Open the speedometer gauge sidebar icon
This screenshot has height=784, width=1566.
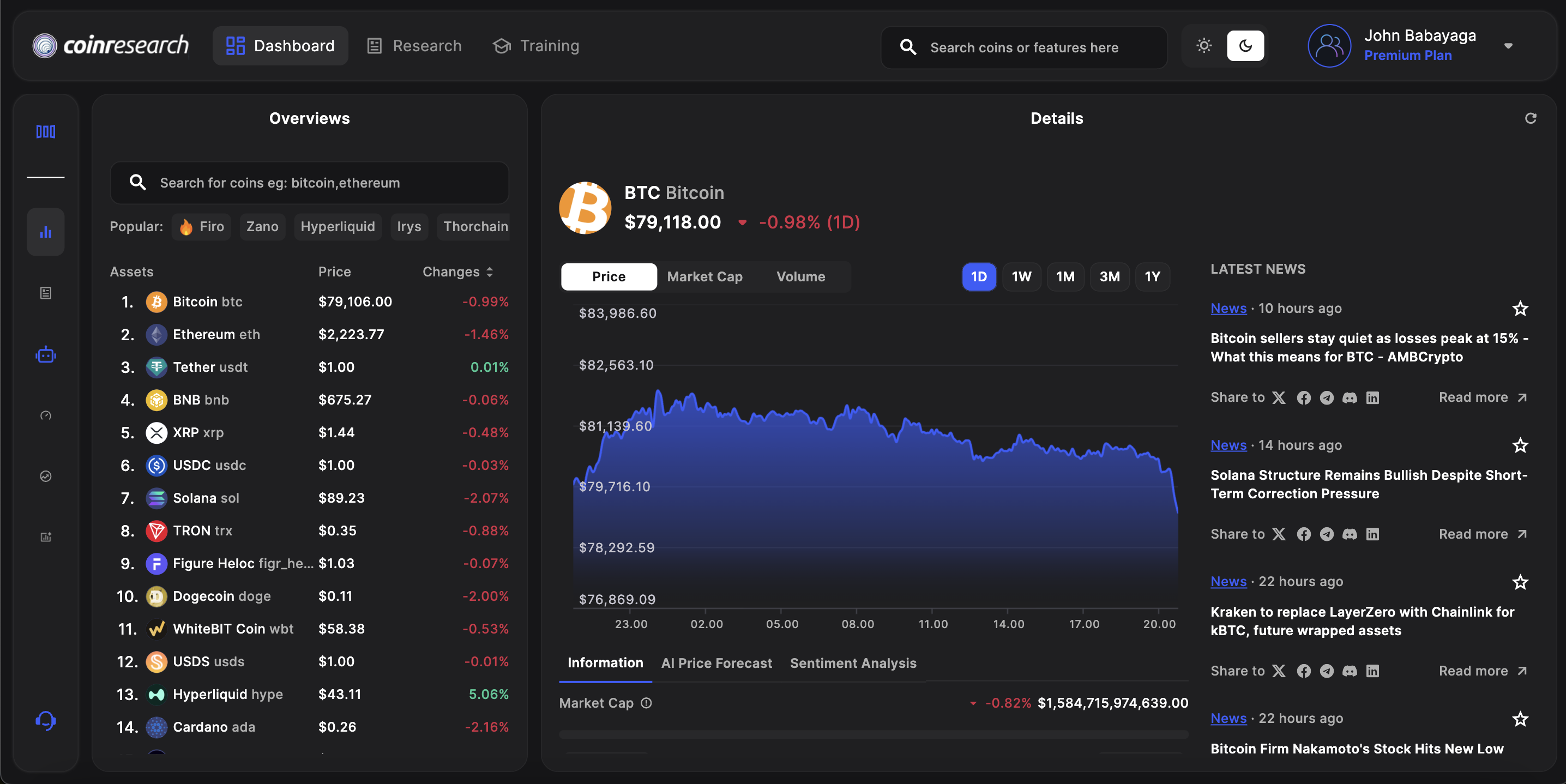pyautogui.click(x=46, y=415)
